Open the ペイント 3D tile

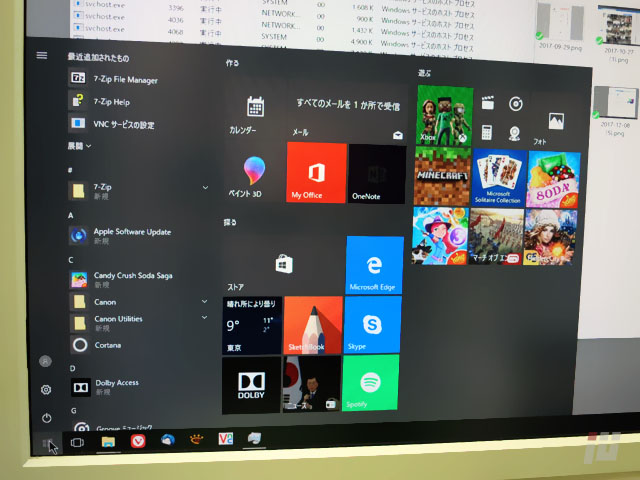point(253,173)
